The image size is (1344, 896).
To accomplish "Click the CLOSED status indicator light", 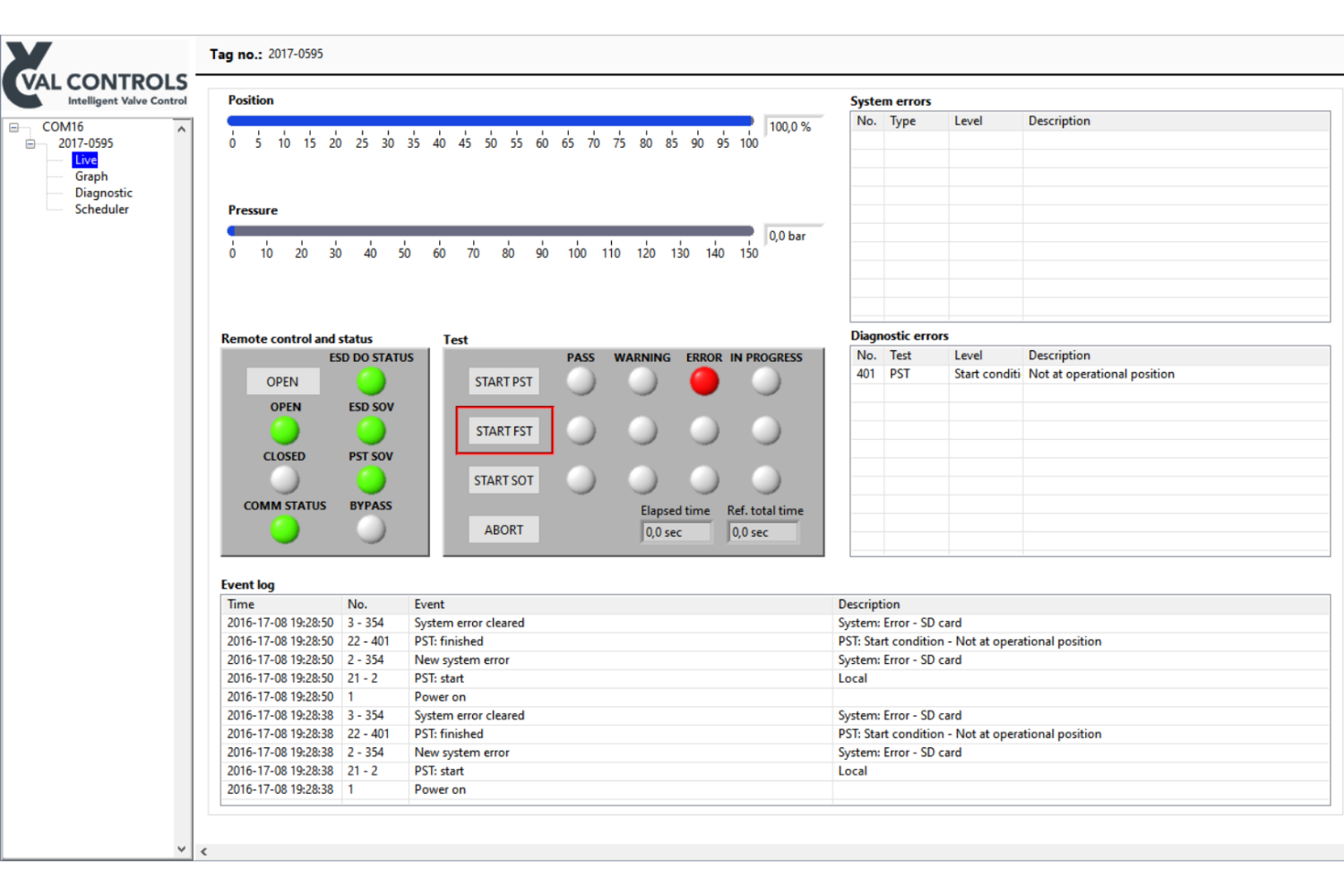I will click(285, 480).
